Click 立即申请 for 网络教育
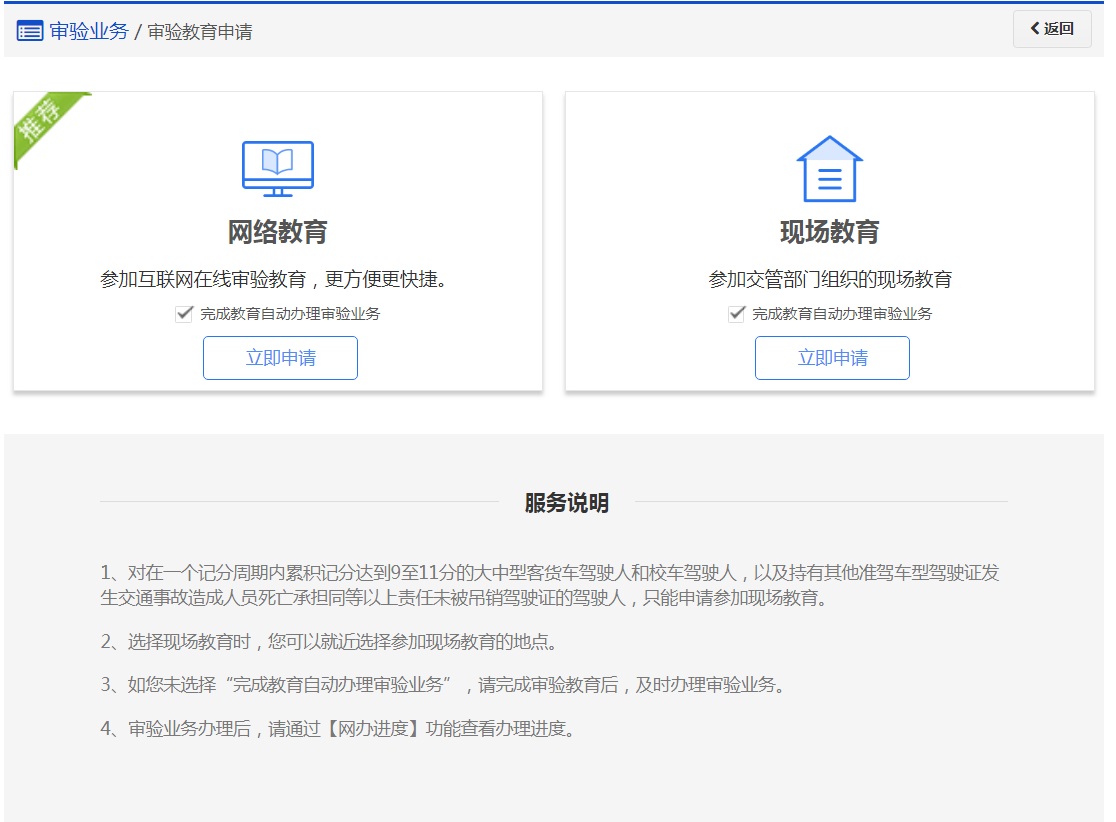 pyautogui.click(x=280, y=358)
